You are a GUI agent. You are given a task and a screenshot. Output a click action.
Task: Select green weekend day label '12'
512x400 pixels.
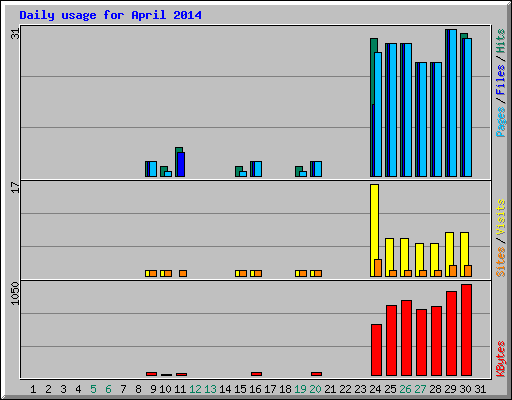pos(195,389)
